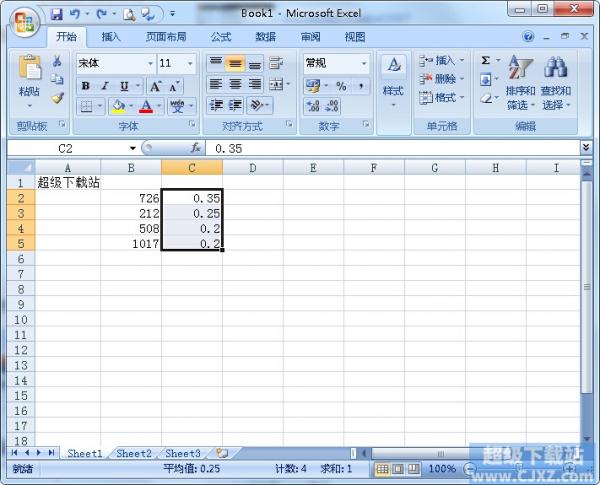Align text right
The image size is (600, 485).
(x=254, y=84)
